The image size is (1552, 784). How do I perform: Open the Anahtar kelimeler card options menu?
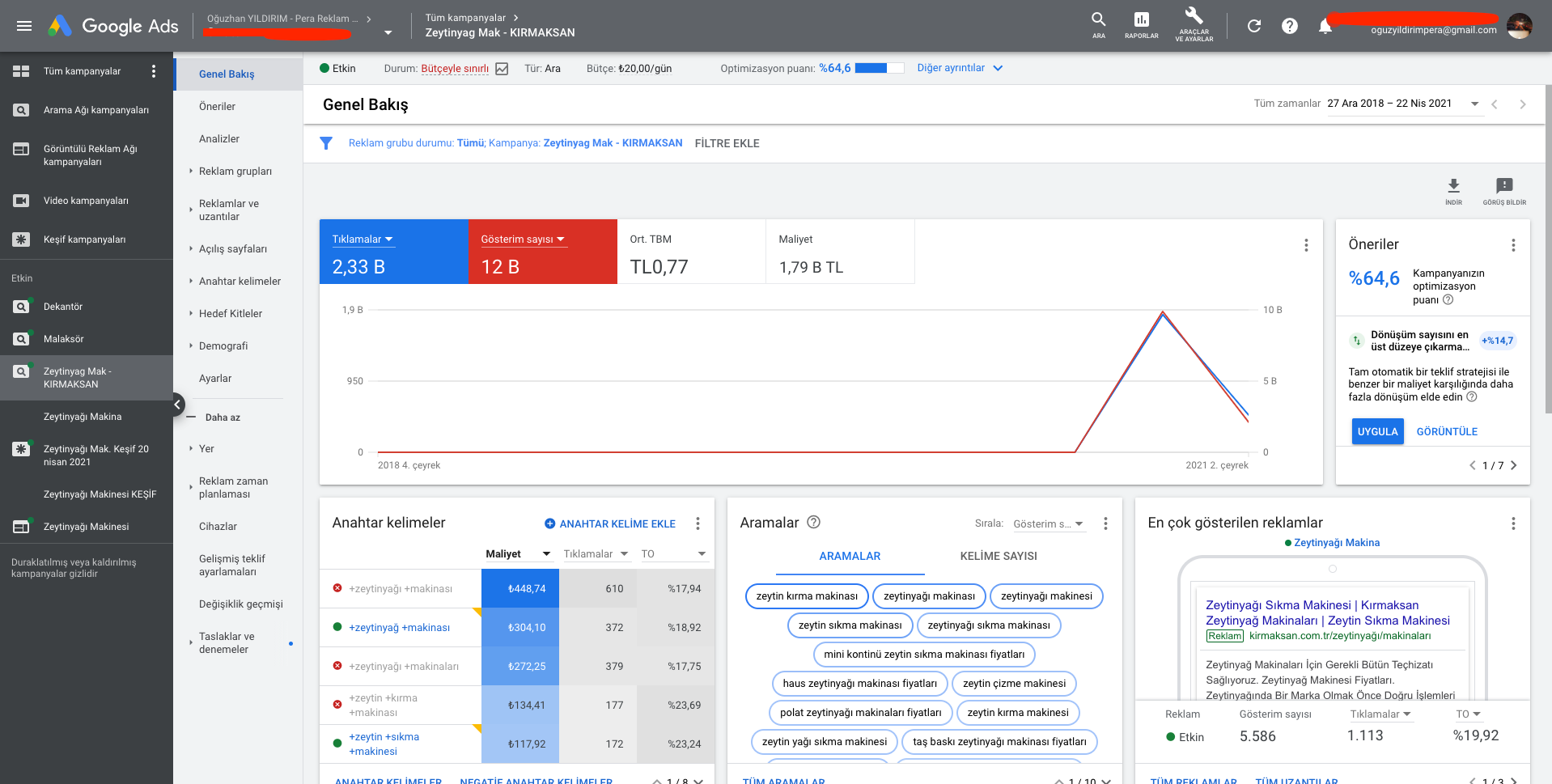698,523
